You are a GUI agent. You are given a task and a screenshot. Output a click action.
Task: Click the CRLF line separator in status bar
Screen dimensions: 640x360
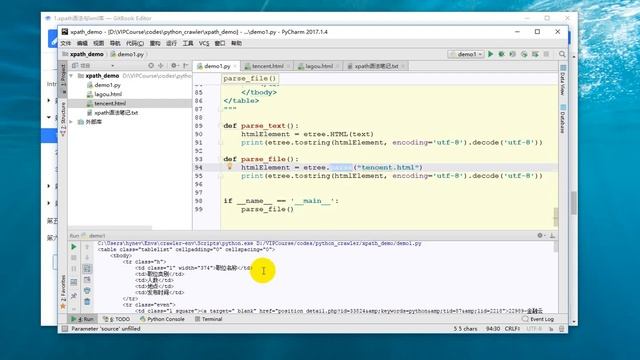click(512, 329)
